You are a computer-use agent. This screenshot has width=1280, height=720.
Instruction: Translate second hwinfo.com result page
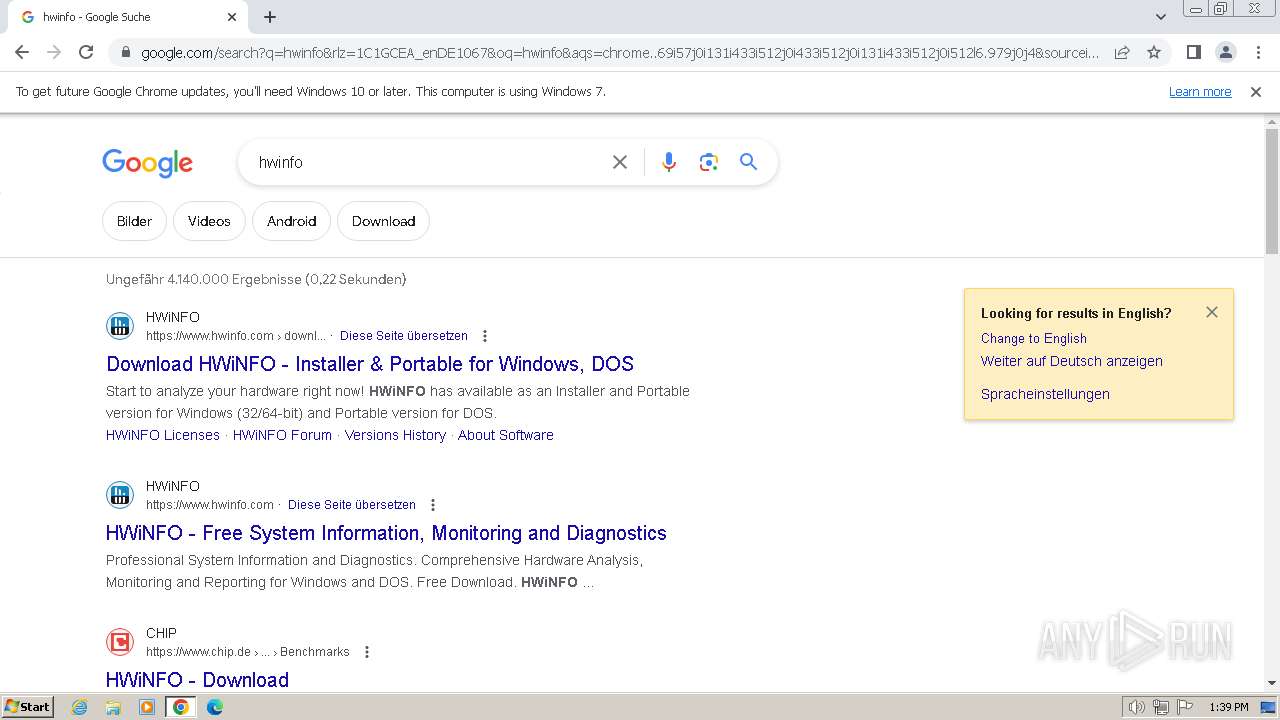352,505
